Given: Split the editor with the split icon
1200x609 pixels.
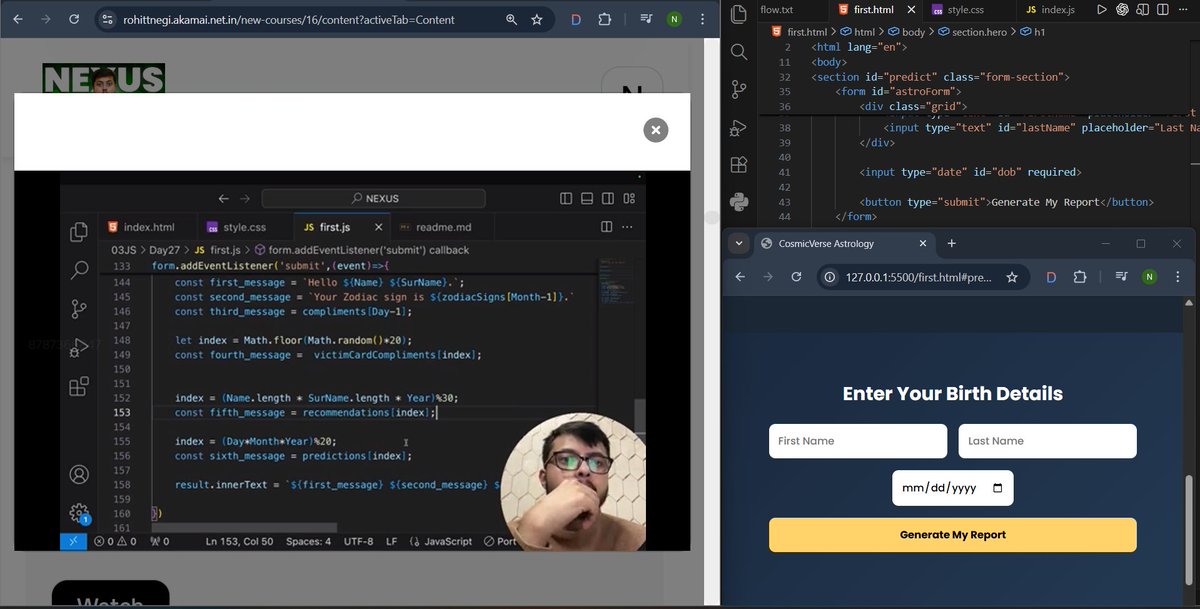Looking at the screenshot, I should pos(1162,9).
